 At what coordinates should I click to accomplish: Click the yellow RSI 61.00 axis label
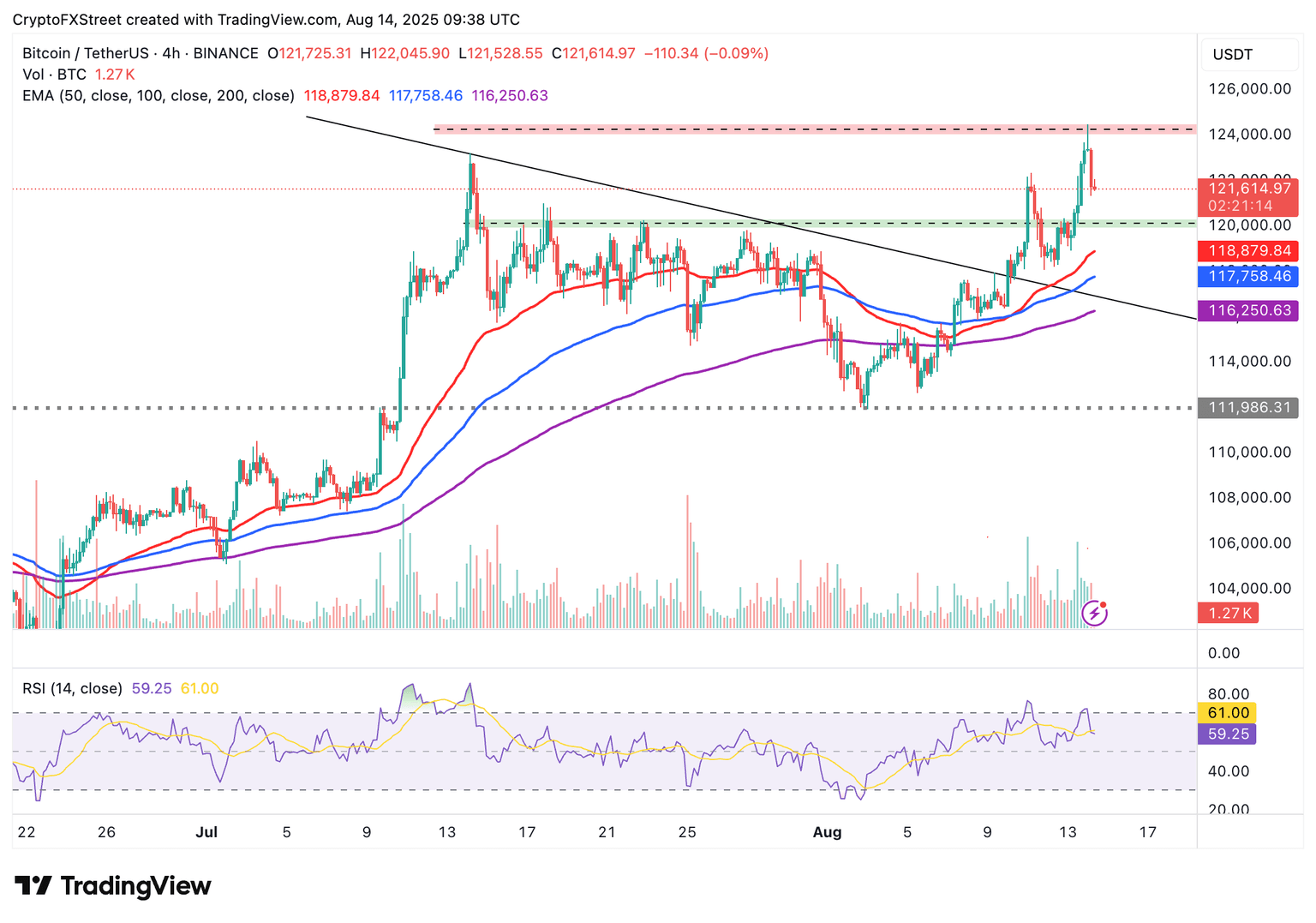click(1227, 713)
